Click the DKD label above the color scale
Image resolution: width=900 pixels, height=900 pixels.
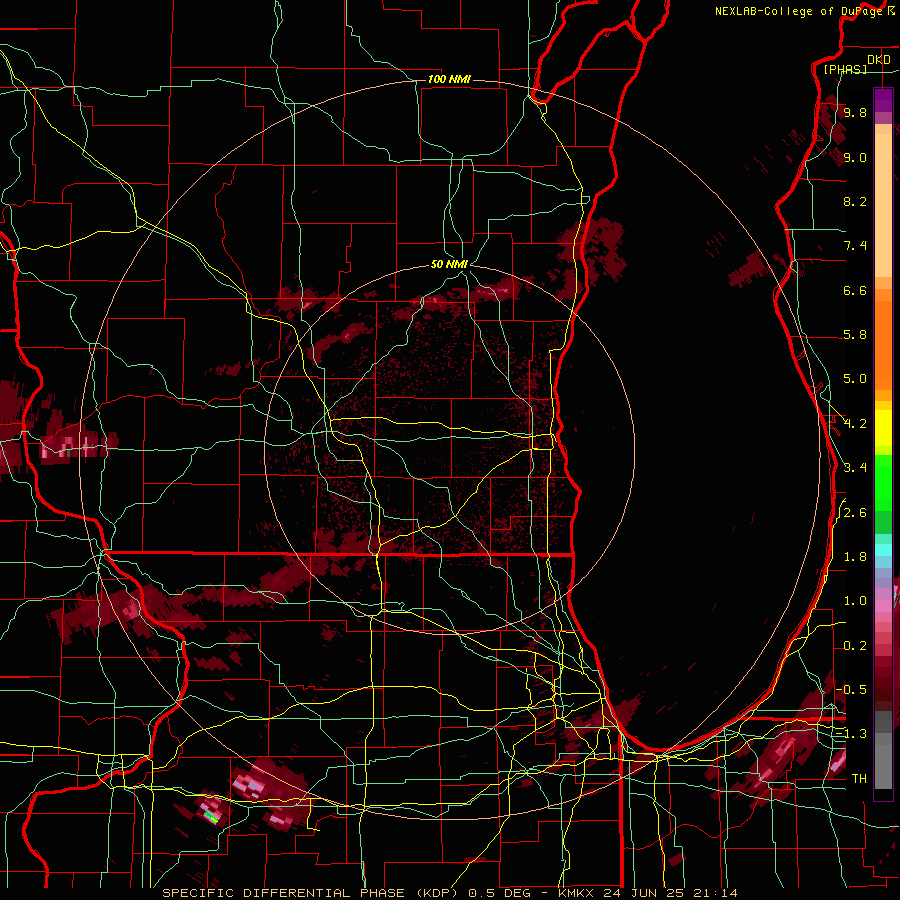pos(879,60)
